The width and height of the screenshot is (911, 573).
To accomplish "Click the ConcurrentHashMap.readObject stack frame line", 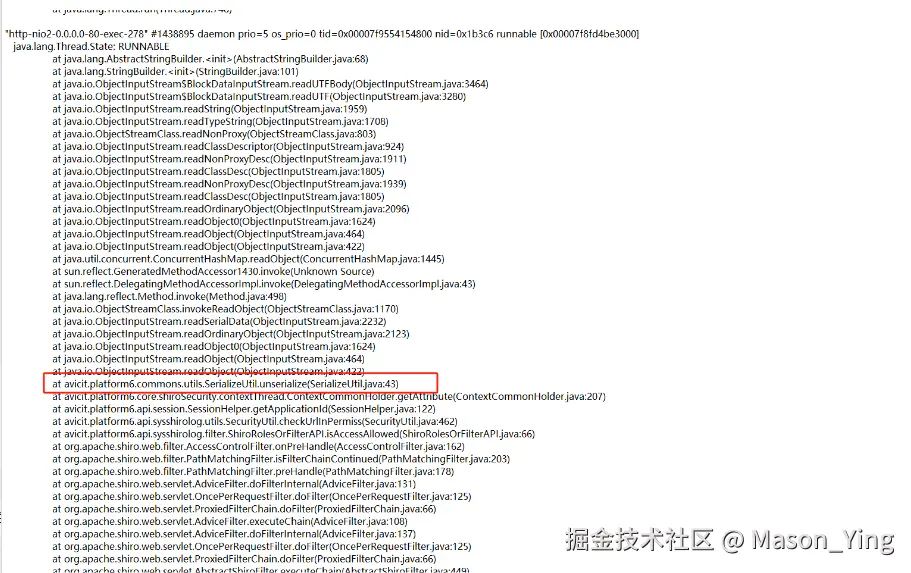I will coord(248,259).
